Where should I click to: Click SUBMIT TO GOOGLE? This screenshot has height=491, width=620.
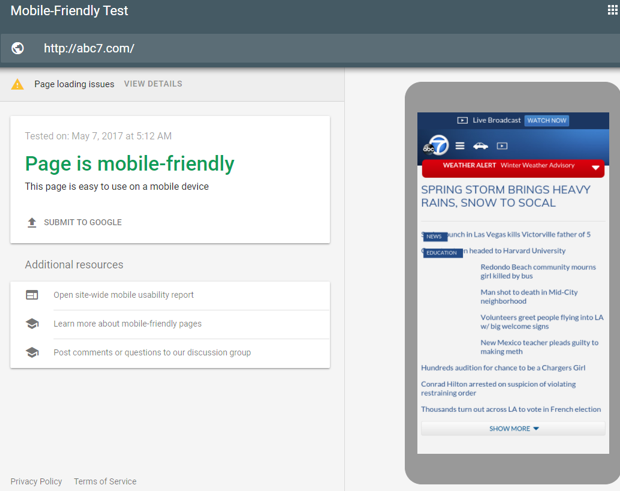(83, 222)
